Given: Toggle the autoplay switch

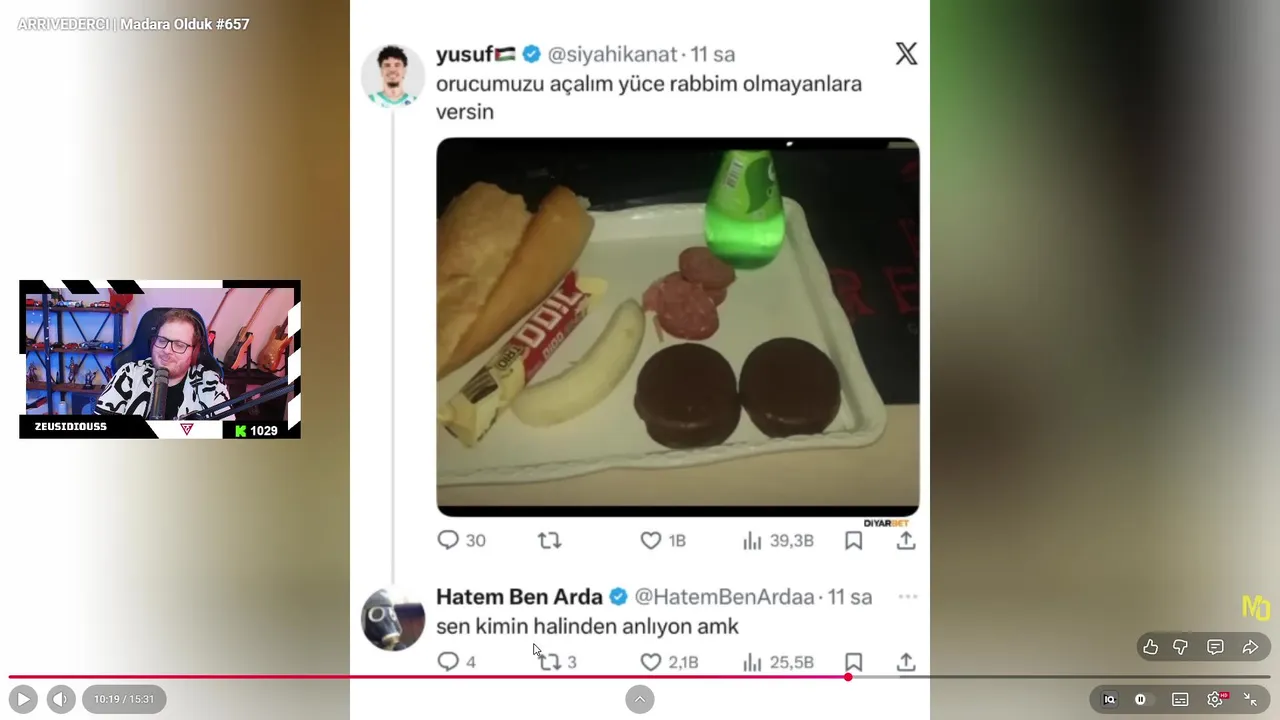Looking at the screenshot, I should pos(1144,699).
